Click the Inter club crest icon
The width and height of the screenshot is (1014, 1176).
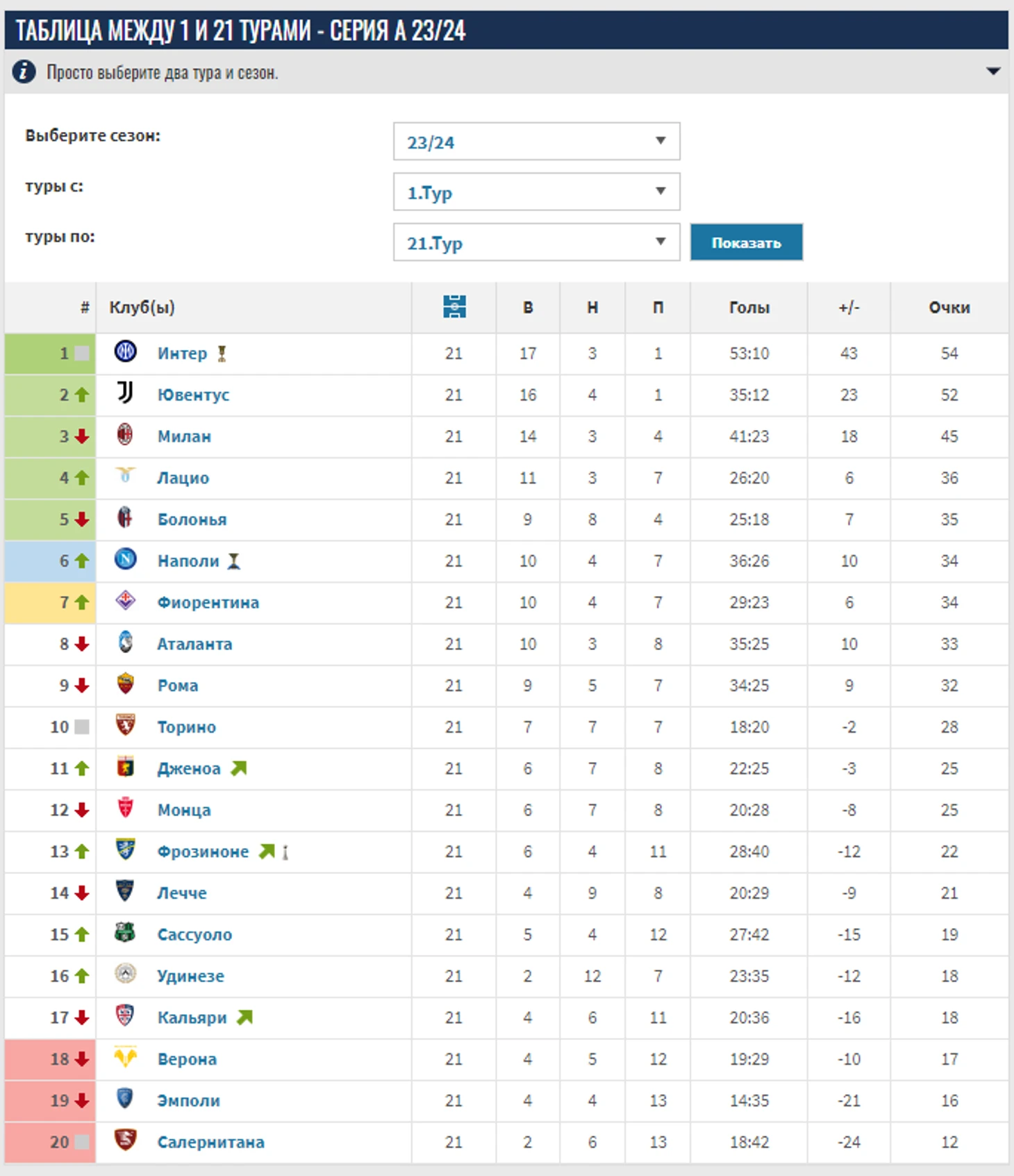click(125, 352)
